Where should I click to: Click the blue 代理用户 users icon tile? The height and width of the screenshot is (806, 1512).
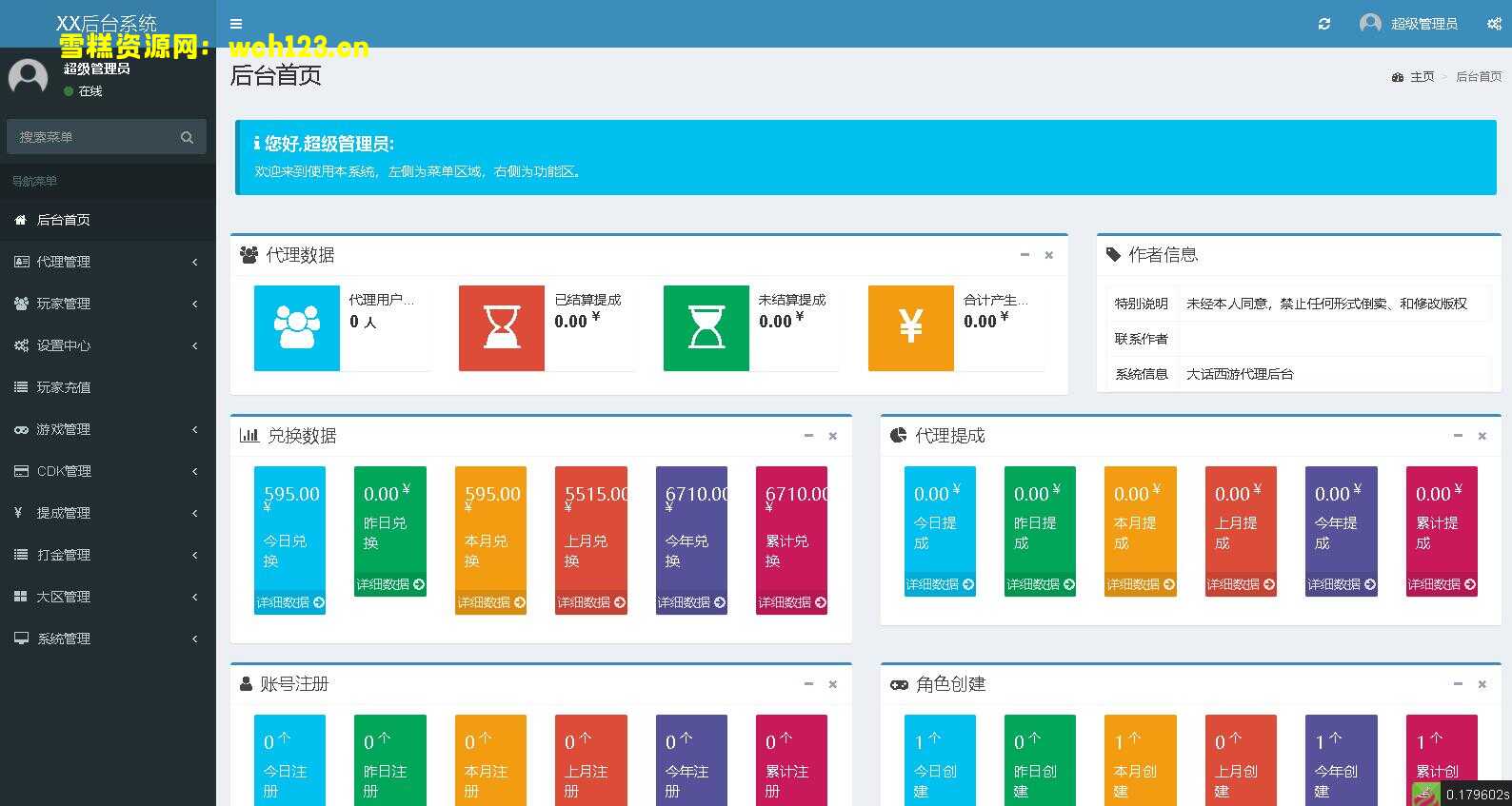point(297,328)
